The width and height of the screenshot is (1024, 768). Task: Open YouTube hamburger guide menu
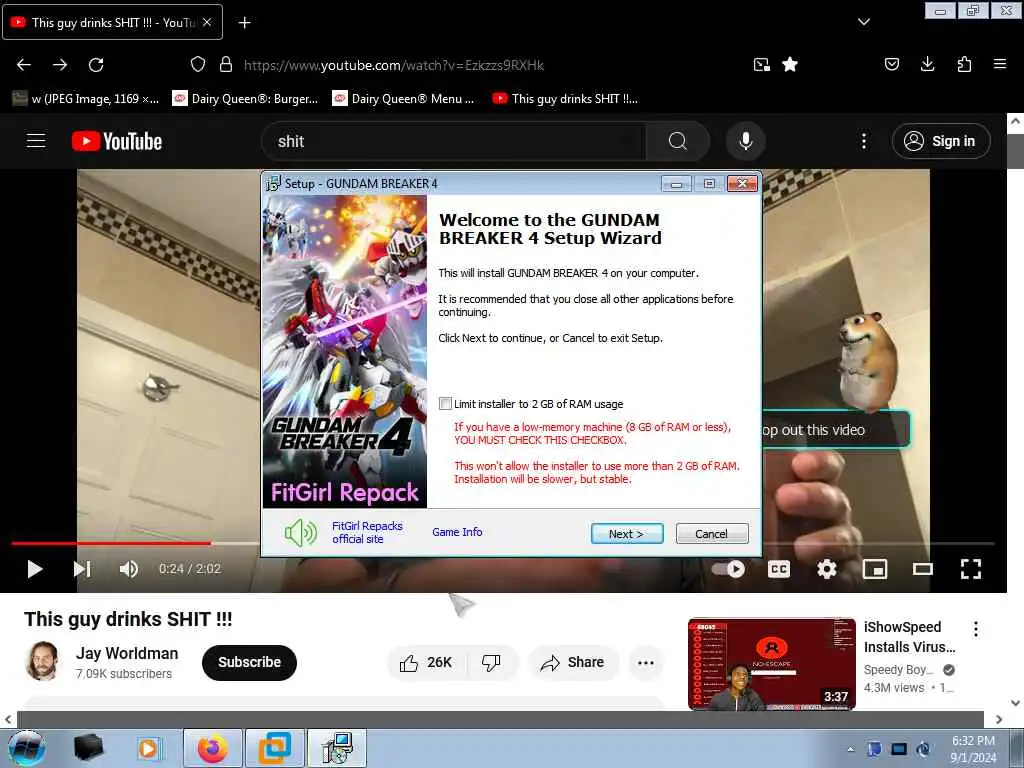tap(36, 140)
